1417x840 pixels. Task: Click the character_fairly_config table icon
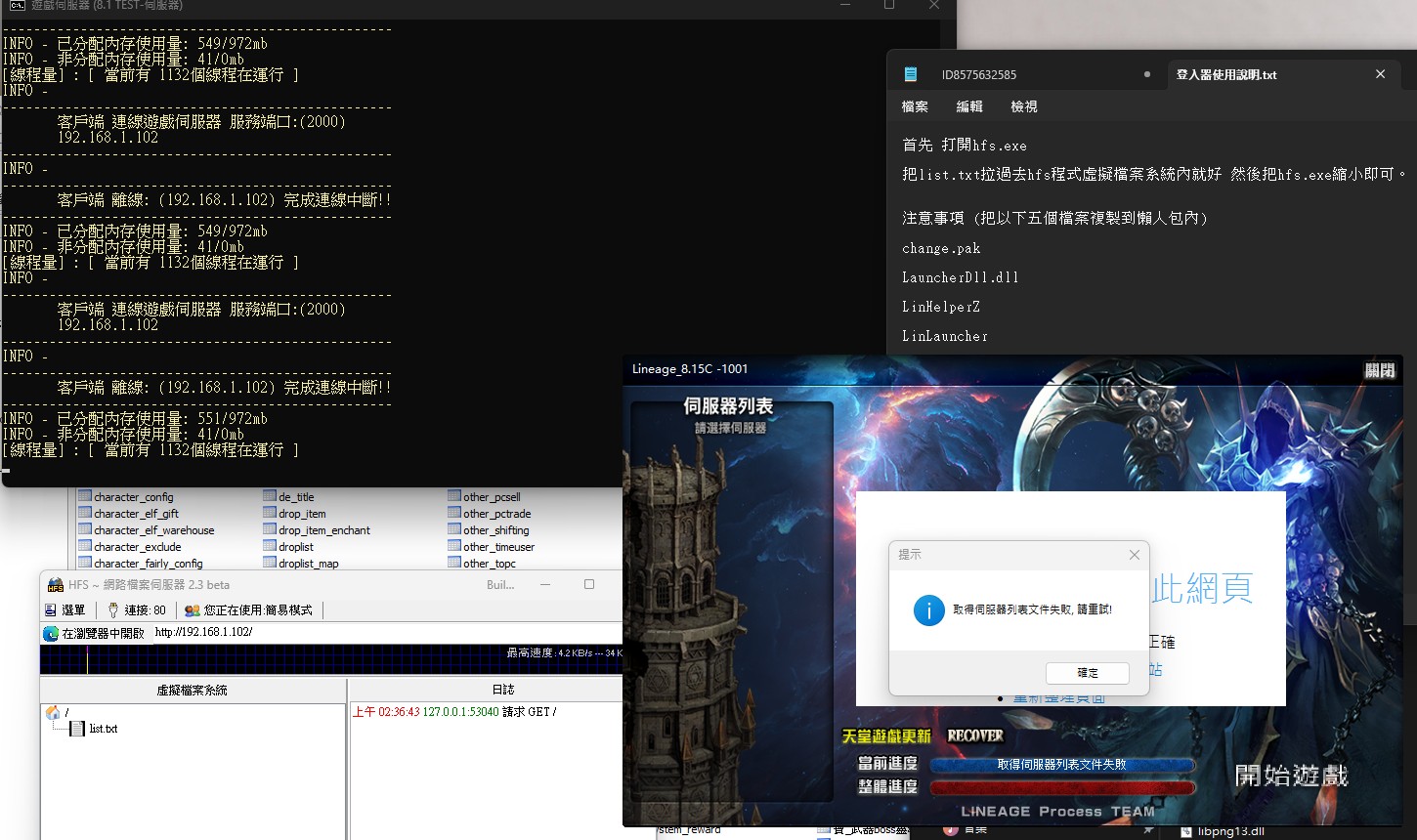[x=85, y=563]
